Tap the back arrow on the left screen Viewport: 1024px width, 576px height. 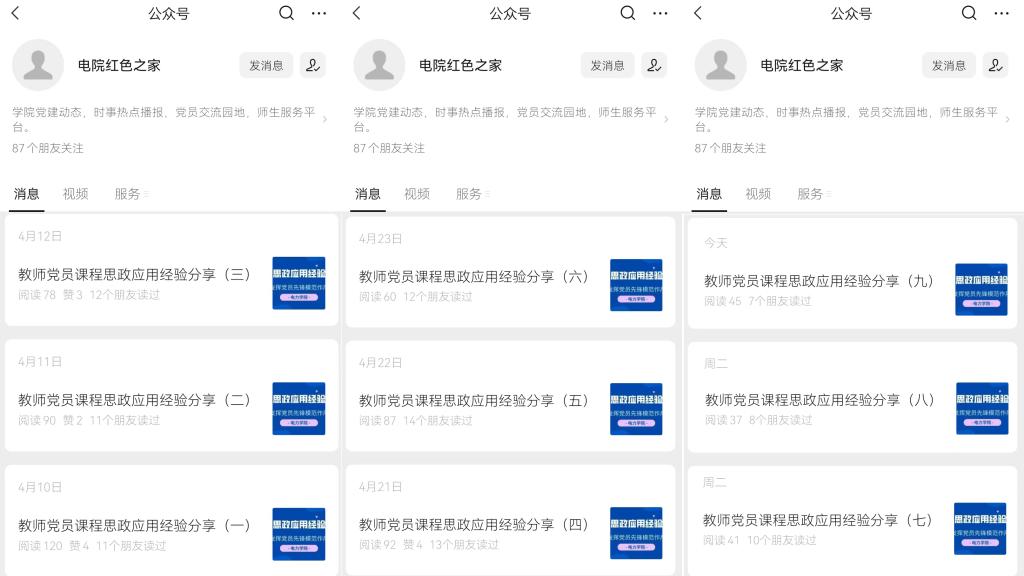click(15, 13)
